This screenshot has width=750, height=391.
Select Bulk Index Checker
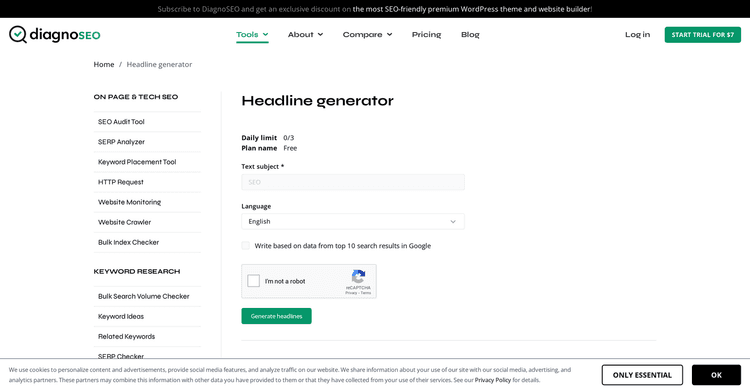click(128, 242)
